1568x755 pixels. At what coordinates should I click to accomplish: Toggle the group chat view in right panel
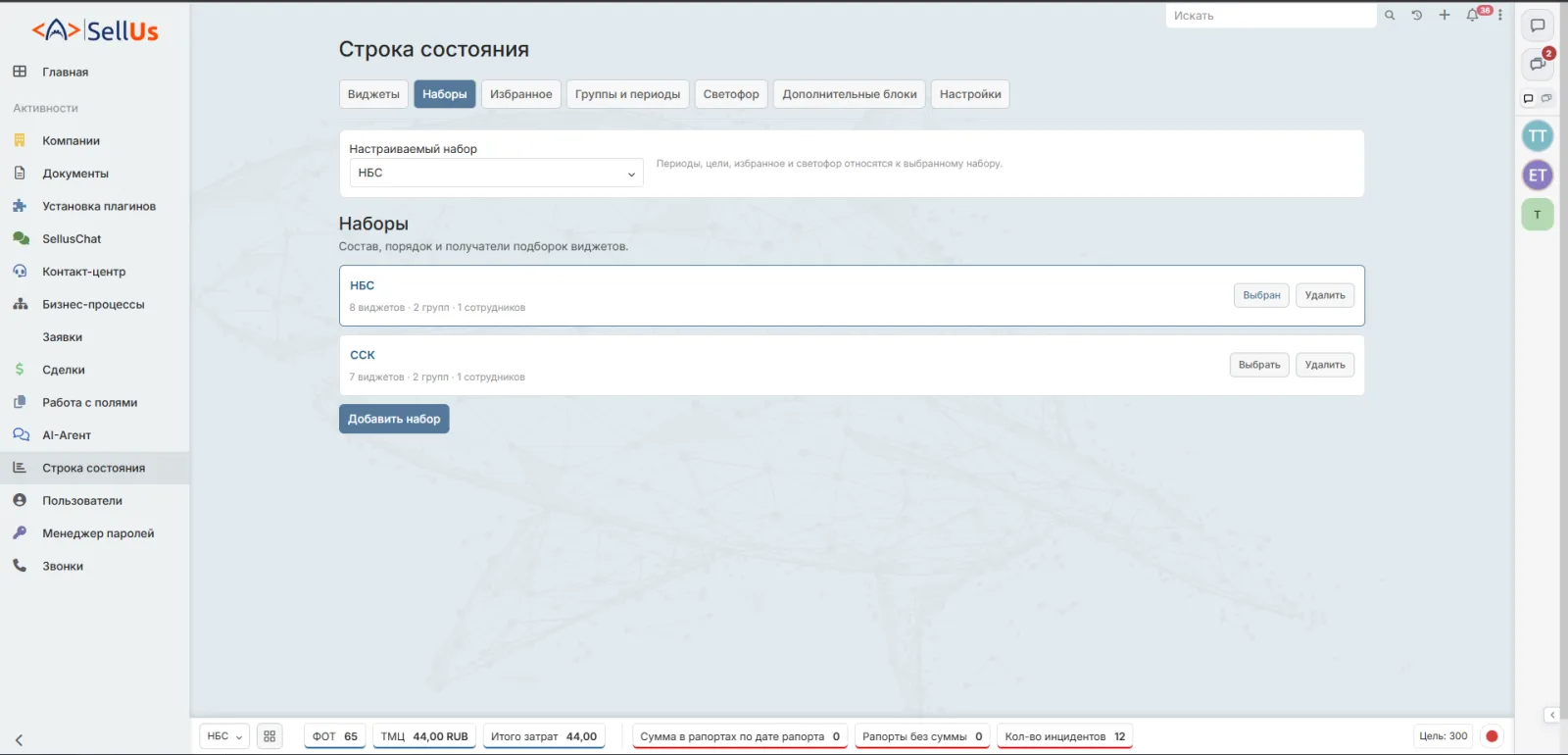1546,98
